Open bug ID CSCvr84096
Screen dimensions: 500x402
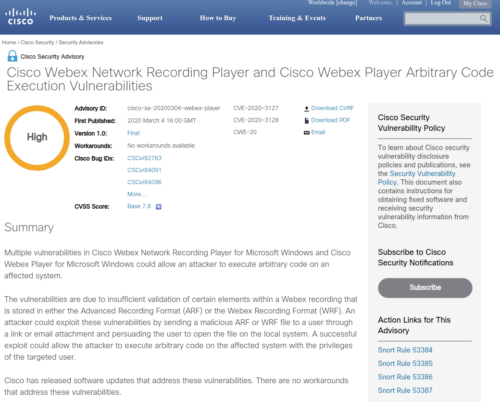click(144, 182)
